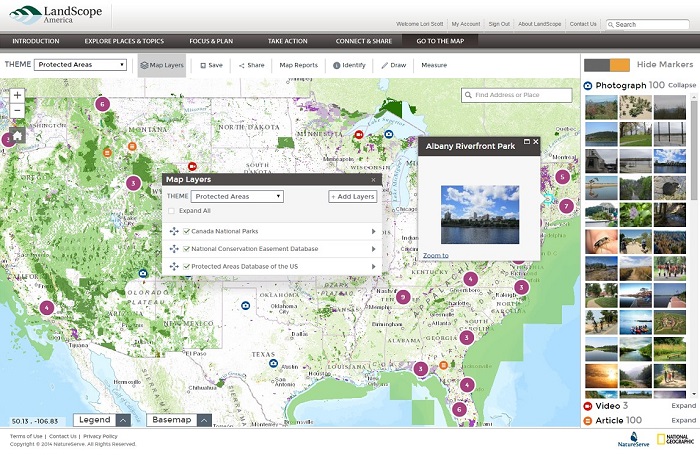This screenshot has width=700, height=456.
Task: Expand the Video section
Action: [683, 406]
